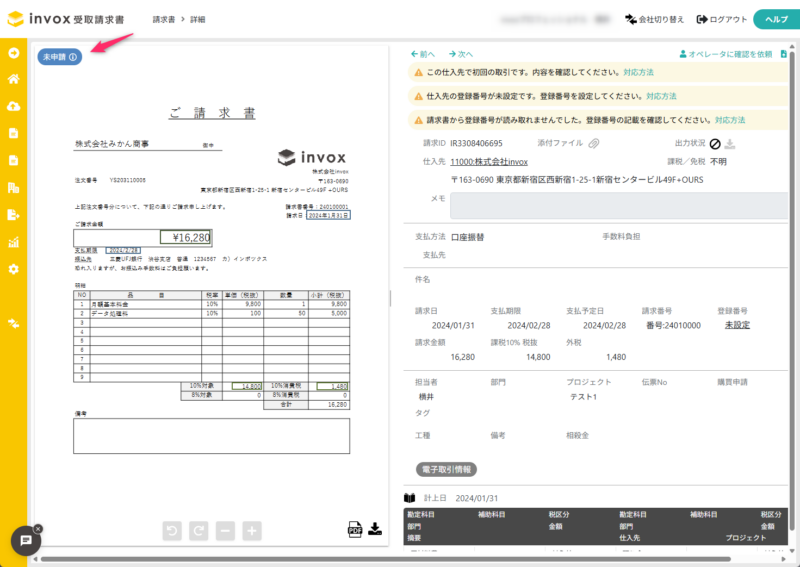Click the 未申請 status badge
Screen dimensions: 800x567
click(60, 57)
